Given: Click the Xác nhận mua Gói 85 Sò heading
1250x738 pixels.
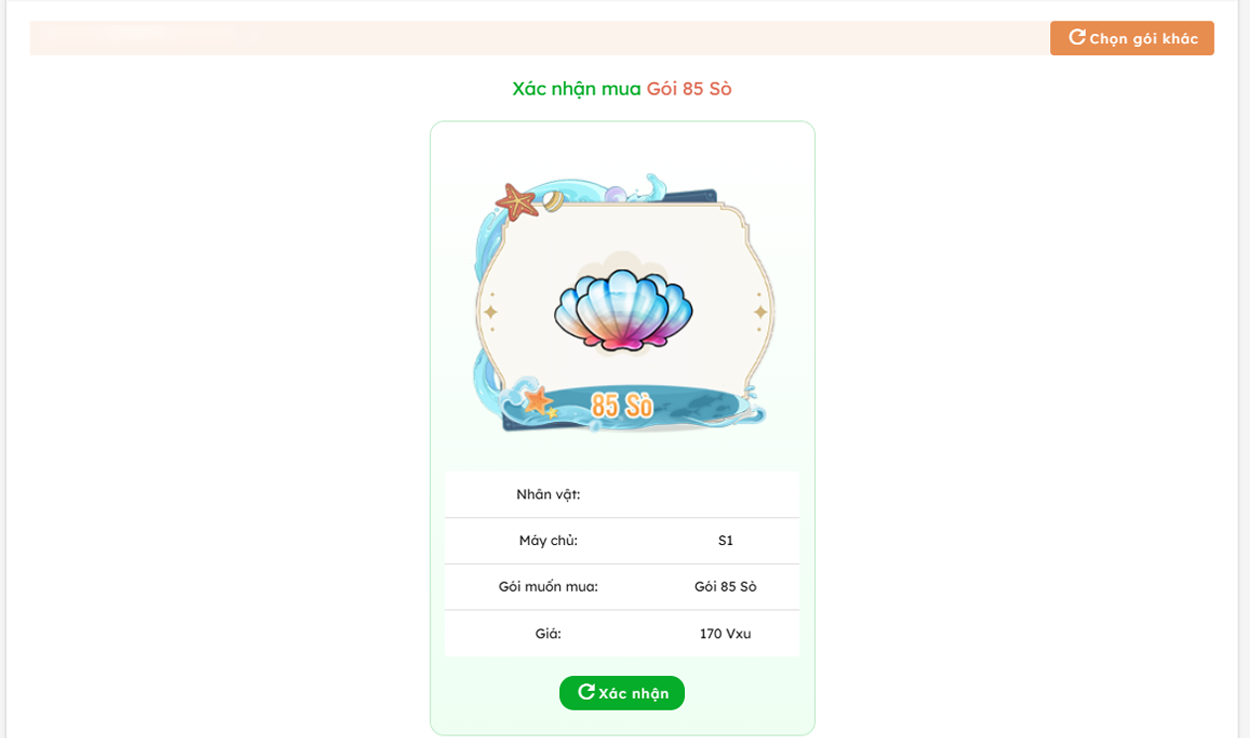Looking at the screenshot, I should coord(622,89).
